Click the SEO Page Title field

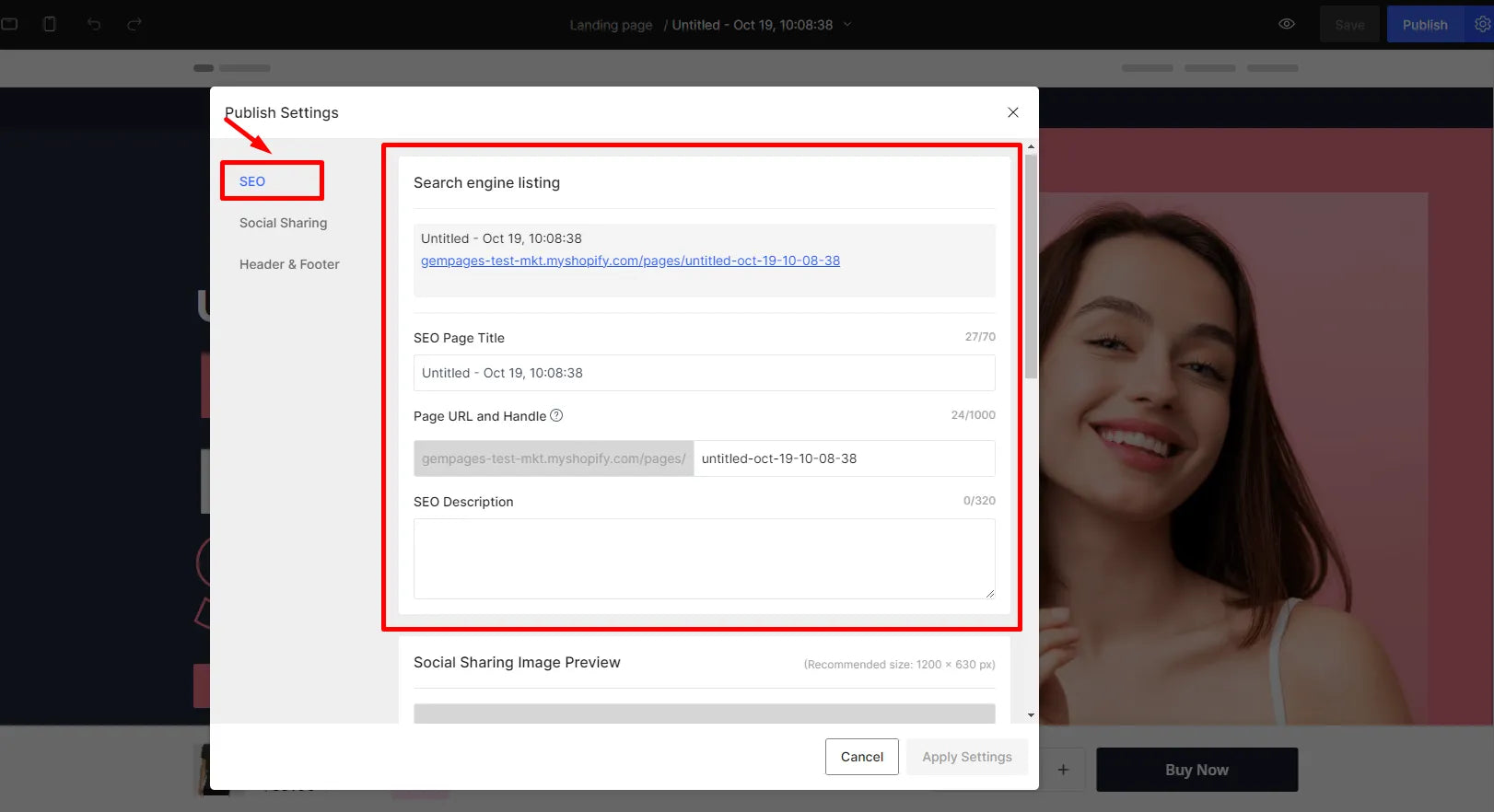pyautogui.click(x=704, y=373)
